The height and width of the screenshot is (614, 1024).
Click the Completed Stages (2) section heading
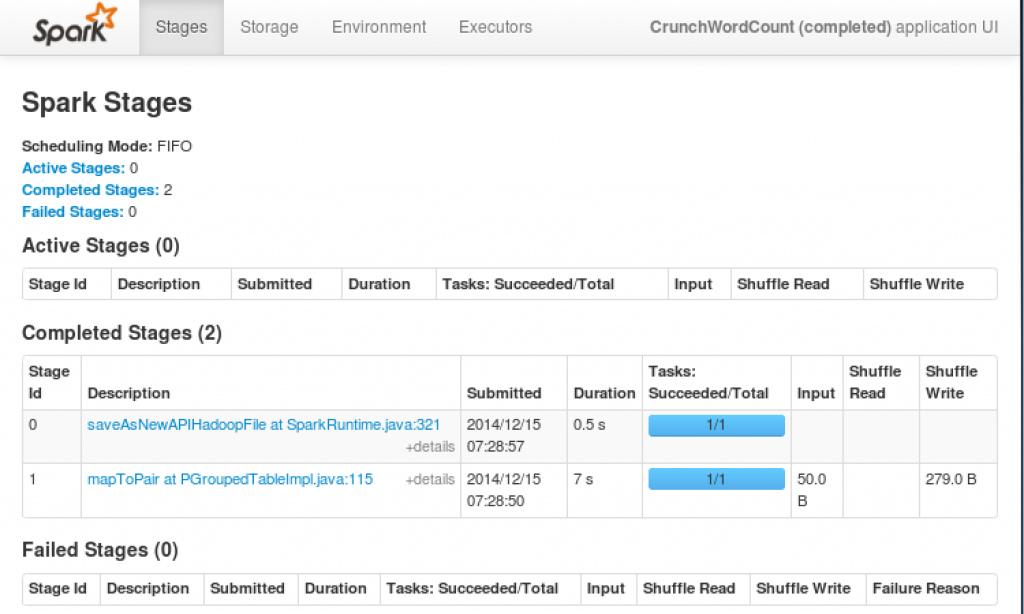(122, 333)
